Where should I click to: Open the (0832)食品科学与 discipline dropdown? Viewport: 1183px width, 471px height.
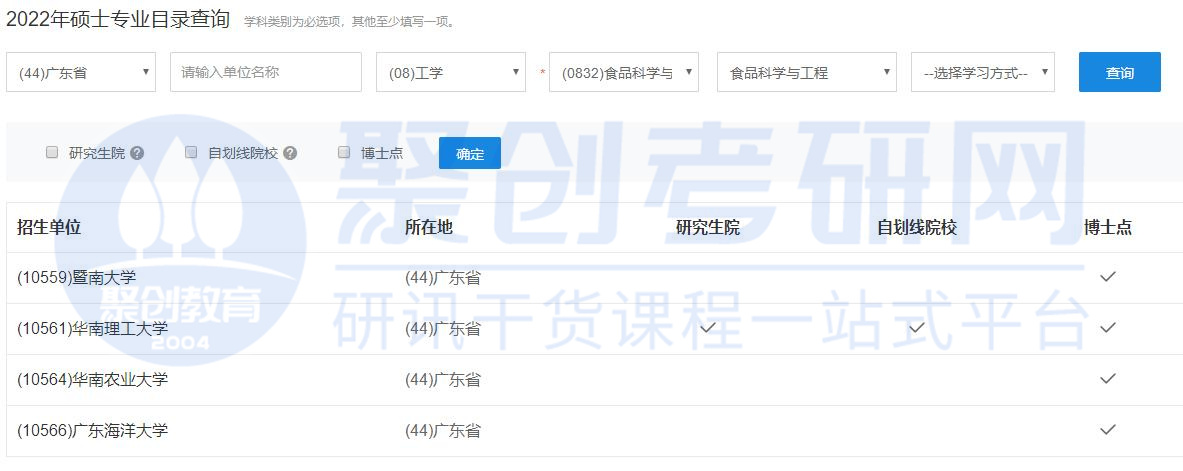624,72
